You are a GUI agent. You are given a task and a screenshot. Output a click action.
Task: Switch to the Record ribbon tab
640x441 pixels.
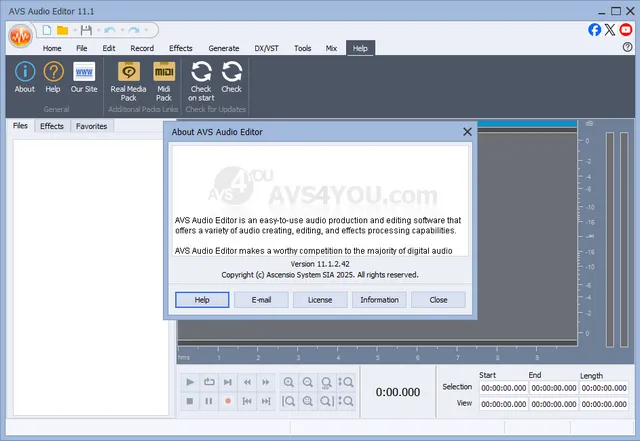point(142,48)
